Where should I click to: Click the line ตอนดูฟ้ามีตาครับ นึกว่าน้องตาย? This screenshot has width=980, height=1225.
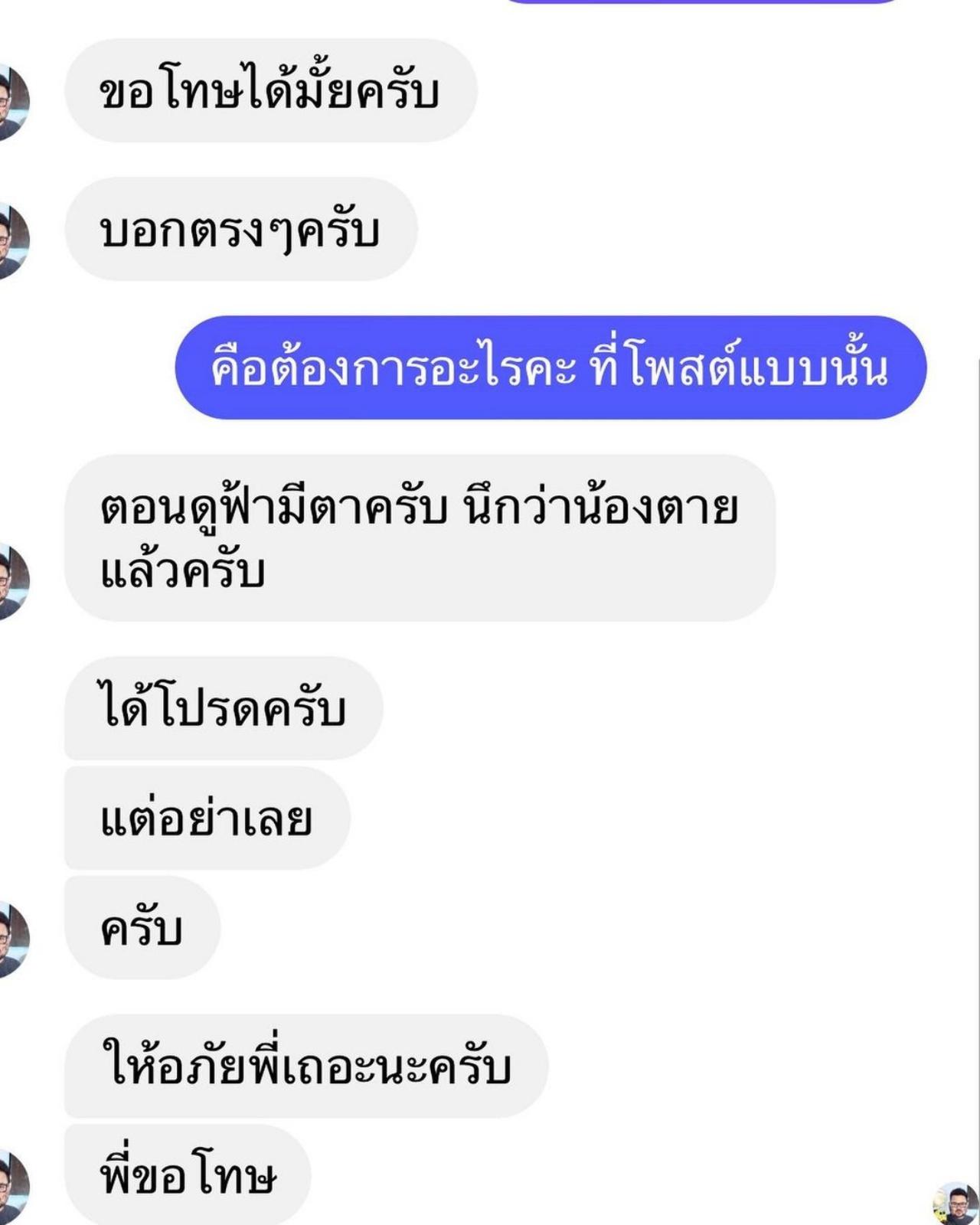tap(419, 507)
